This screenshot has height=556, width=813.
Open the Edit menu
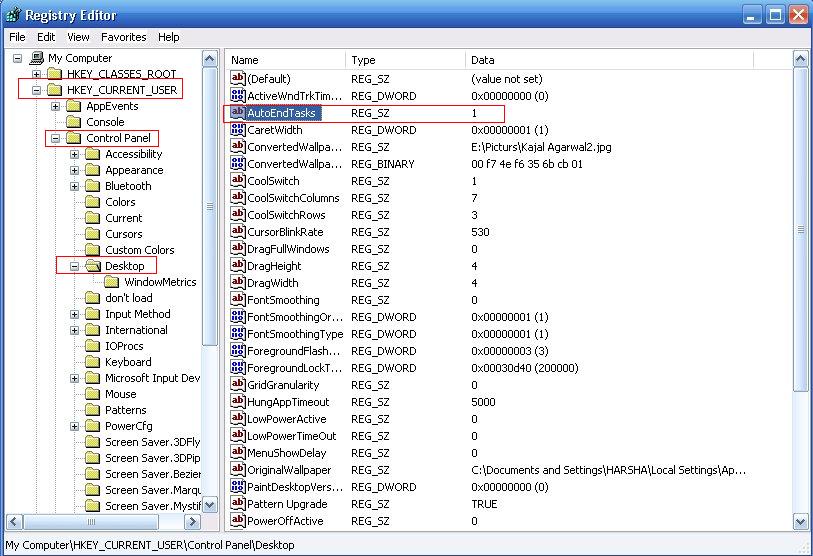(46, 37)
